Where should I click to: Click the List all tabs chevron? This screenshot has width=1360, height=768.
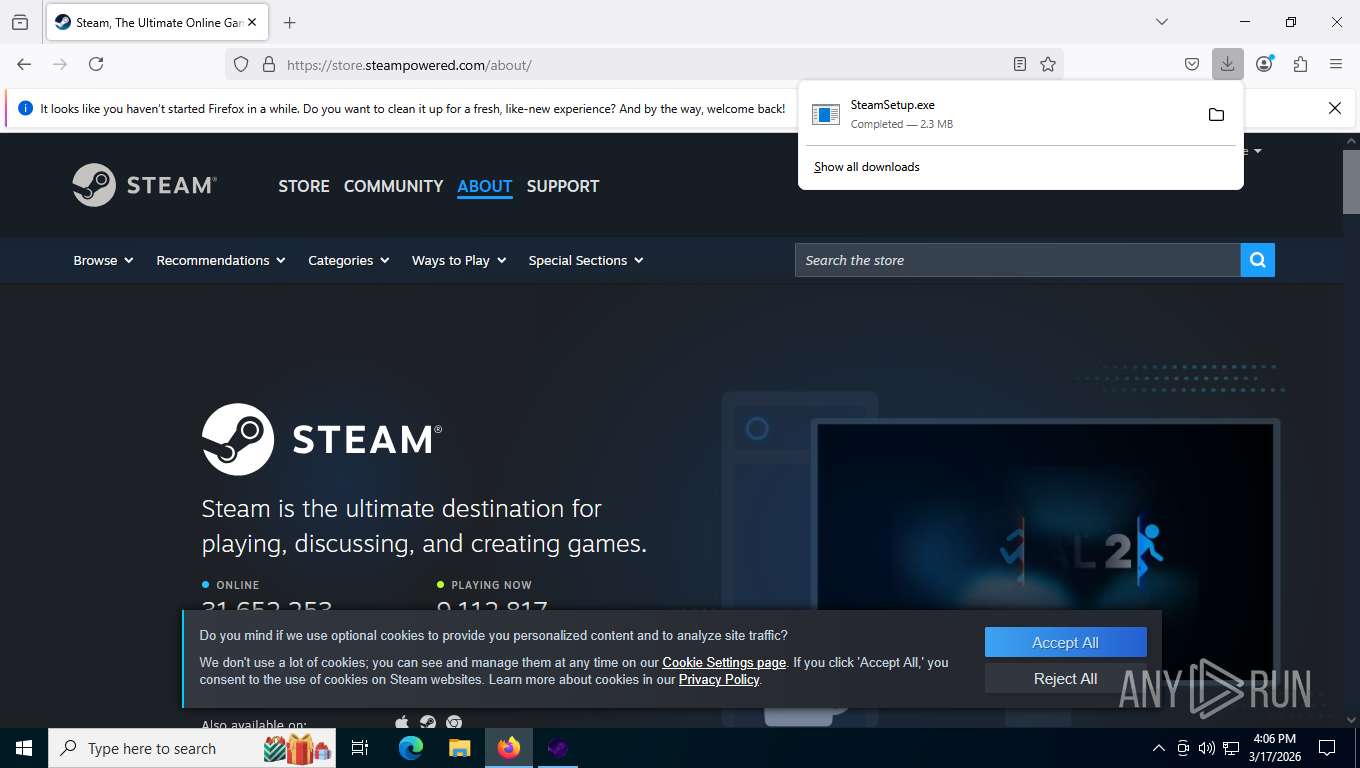click(1161, 22)
